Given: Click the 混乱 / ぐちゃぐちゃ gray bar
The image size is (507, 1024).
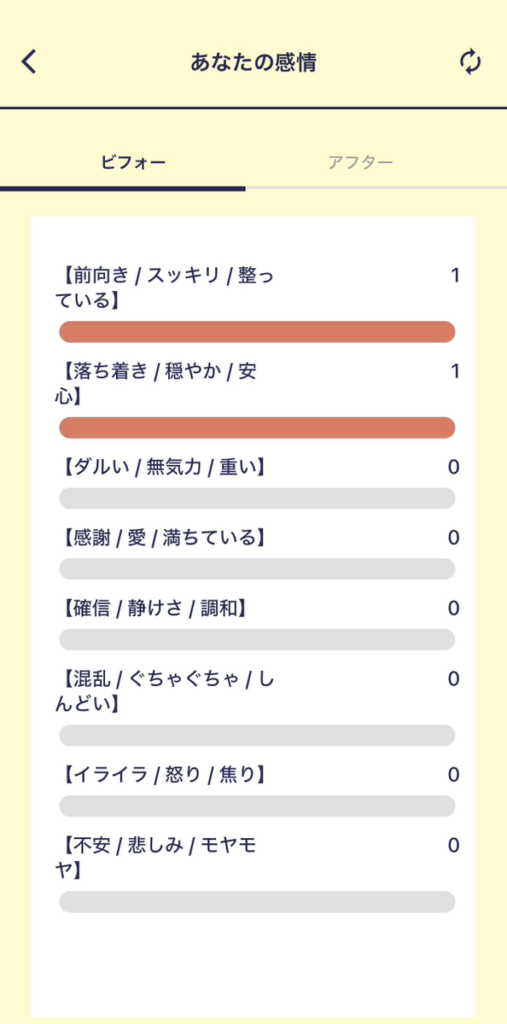Looking at the screenshot, I should click(x=257, y=735).
